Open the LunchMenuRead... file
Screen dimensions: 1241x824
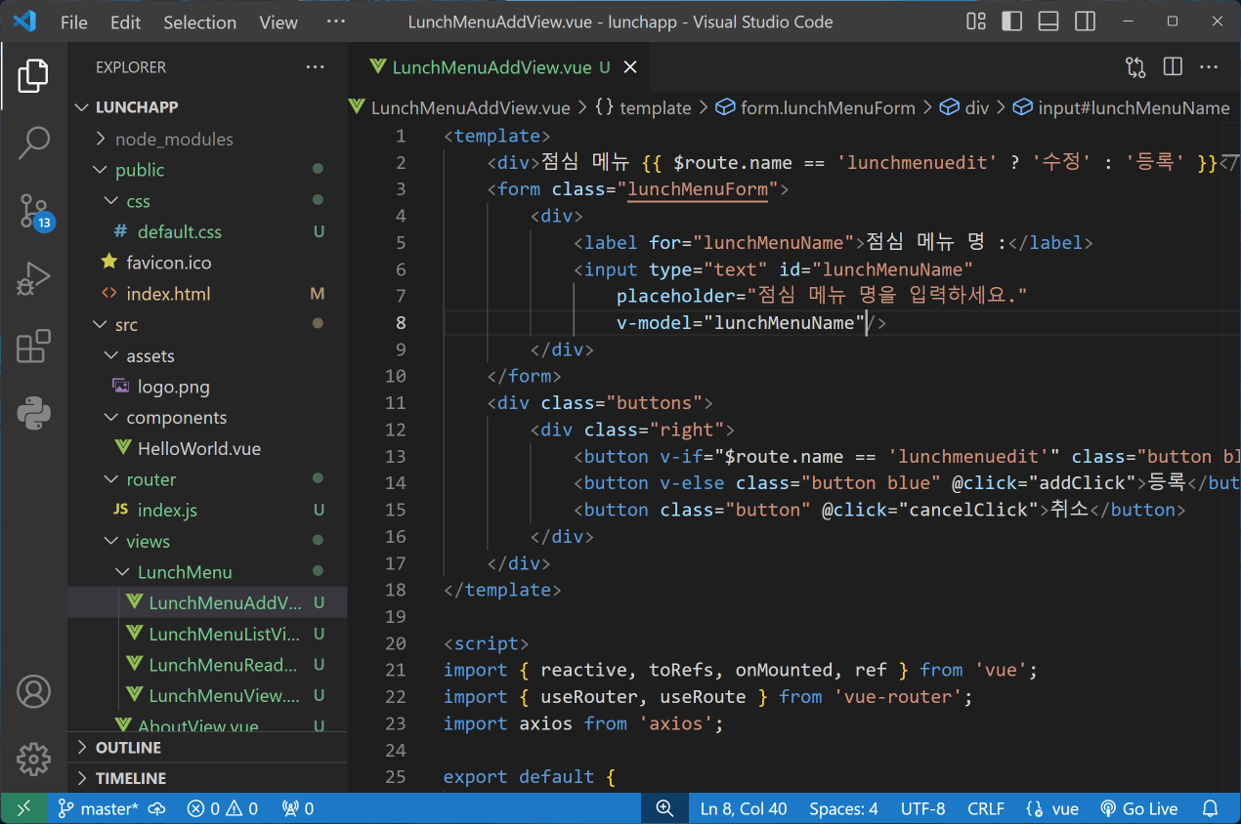tap(208, 665)
